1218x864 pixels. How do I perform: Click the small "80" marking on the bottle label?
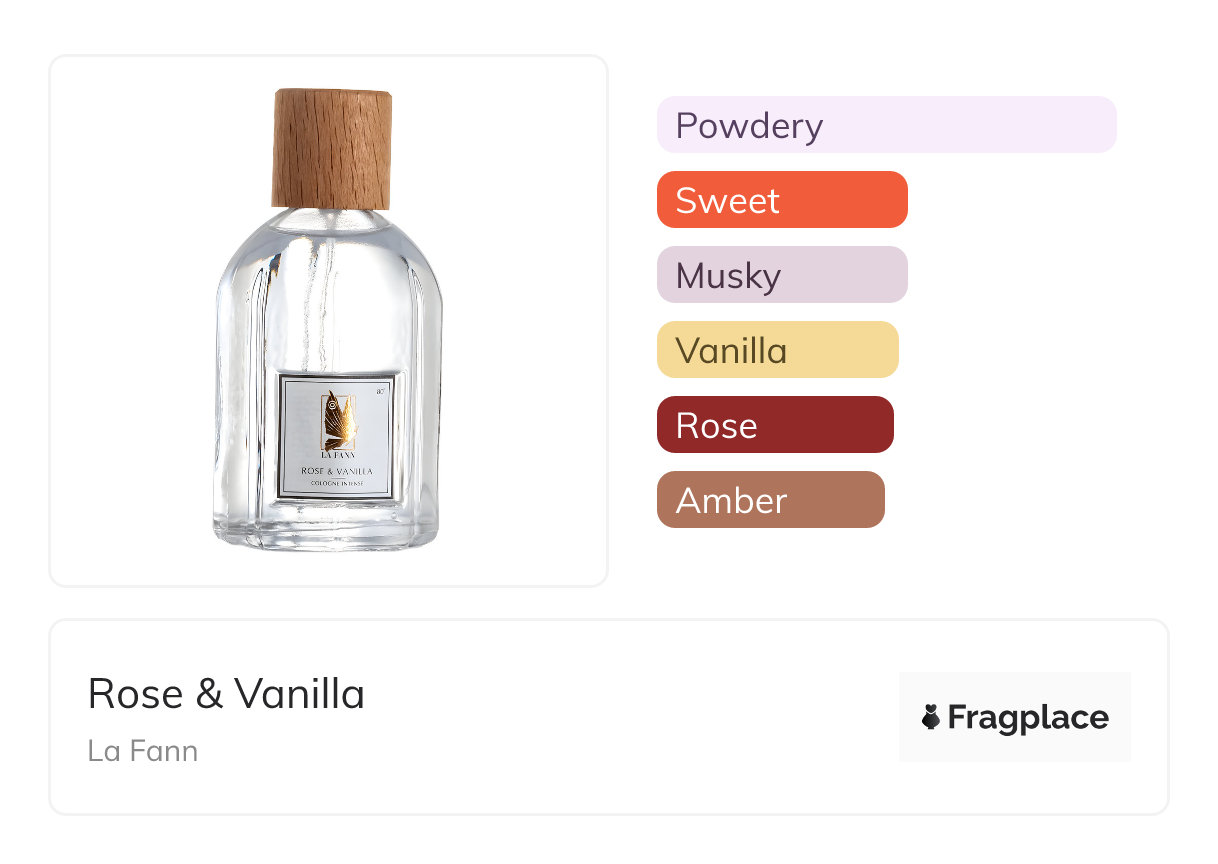tap(381, 391)
